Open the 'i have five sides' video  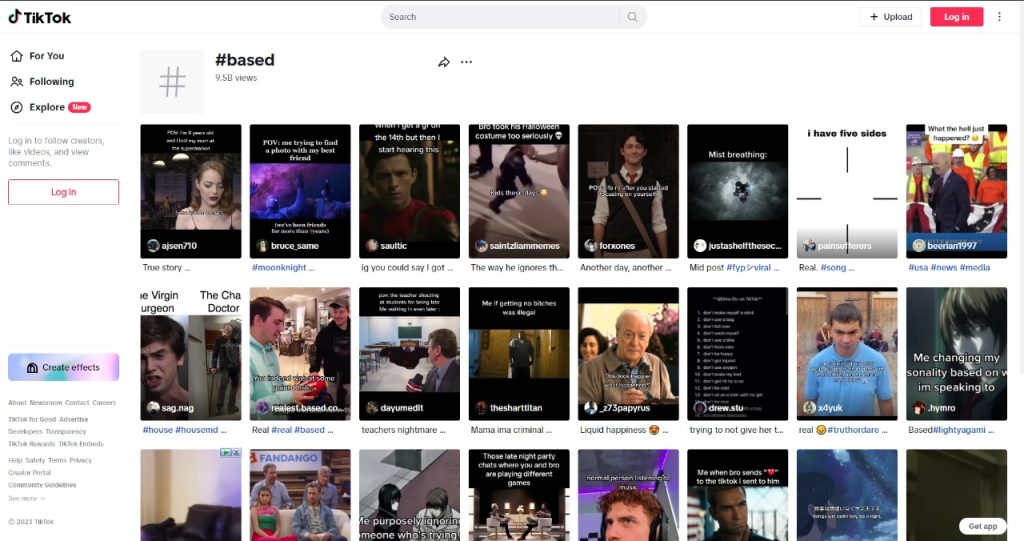pos(847,190)
